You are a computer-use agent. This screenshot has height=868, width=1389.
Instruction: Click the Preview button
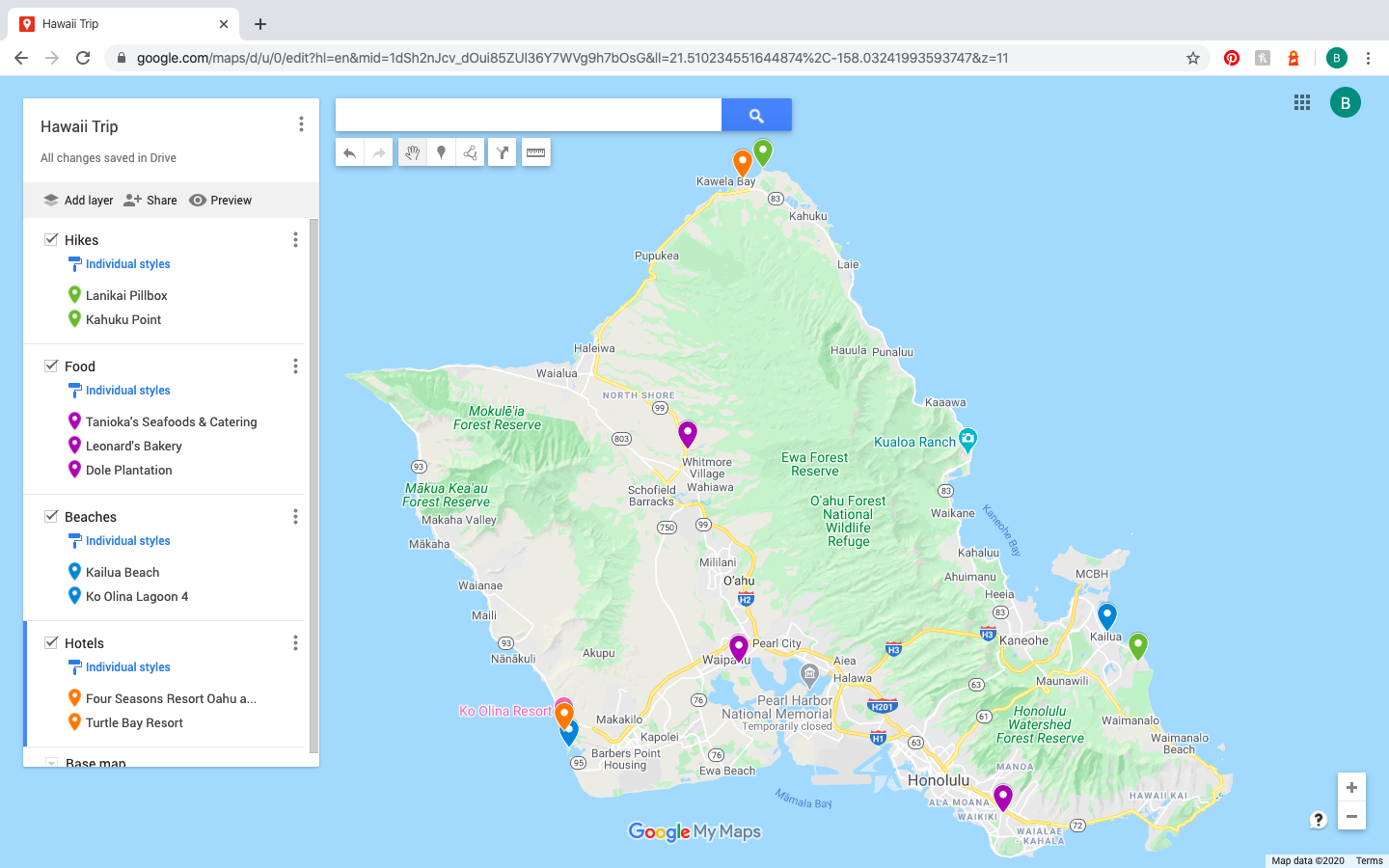[221, 201]
